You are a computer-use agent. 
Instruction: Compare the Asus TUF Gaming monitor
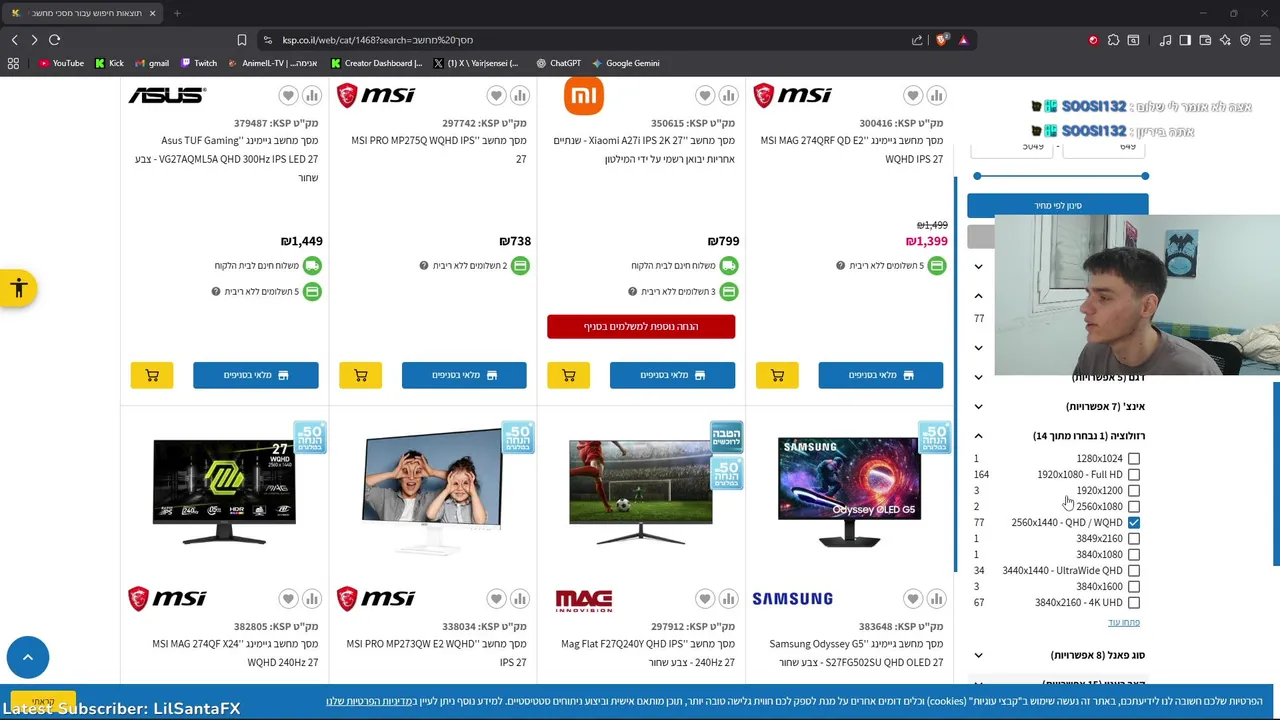coord(312,95)
